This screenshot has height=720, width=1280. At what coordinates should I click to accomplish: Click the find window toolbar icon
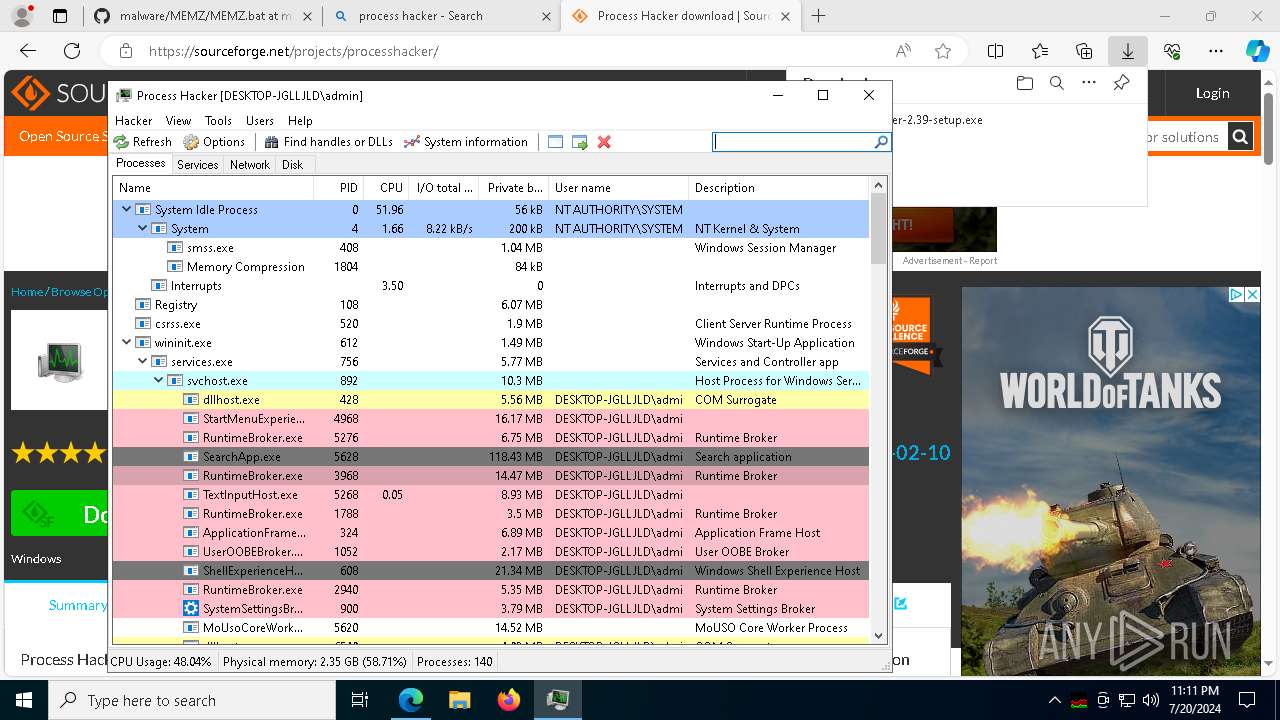click(x=556, y=142)
